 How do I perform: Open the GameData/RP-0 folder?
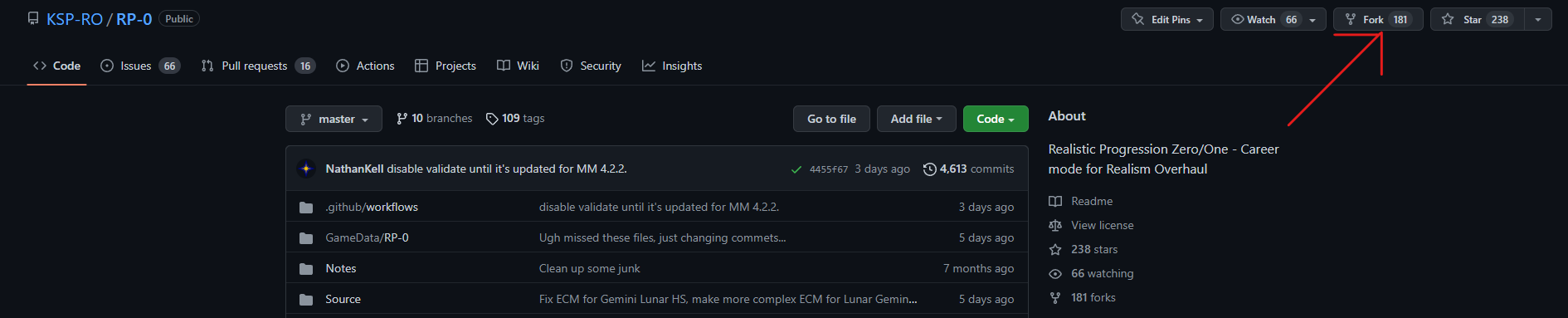(367, 237)
